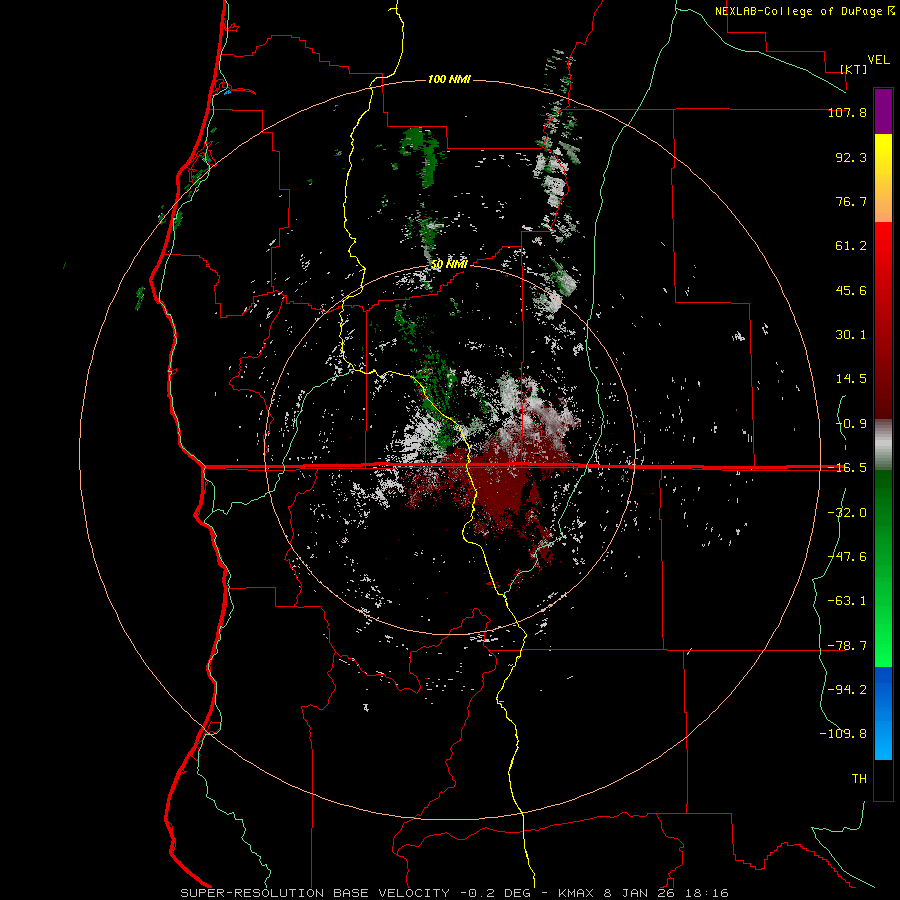Click the [KT] units label
900x900 pixels.
[x=854, y=69]
